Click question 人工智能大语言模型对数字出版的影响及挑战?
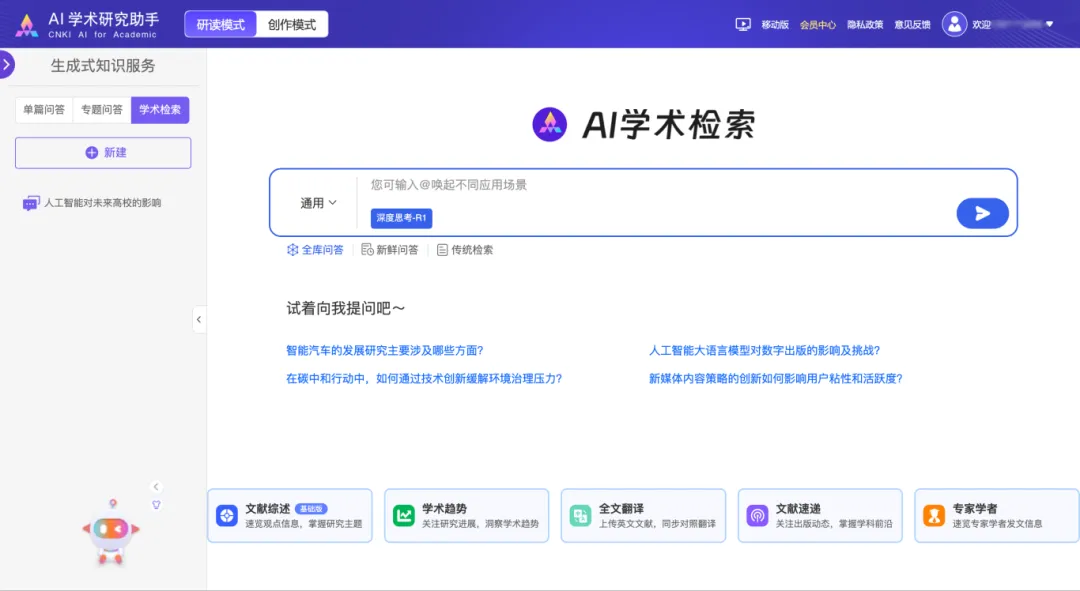 765,351
